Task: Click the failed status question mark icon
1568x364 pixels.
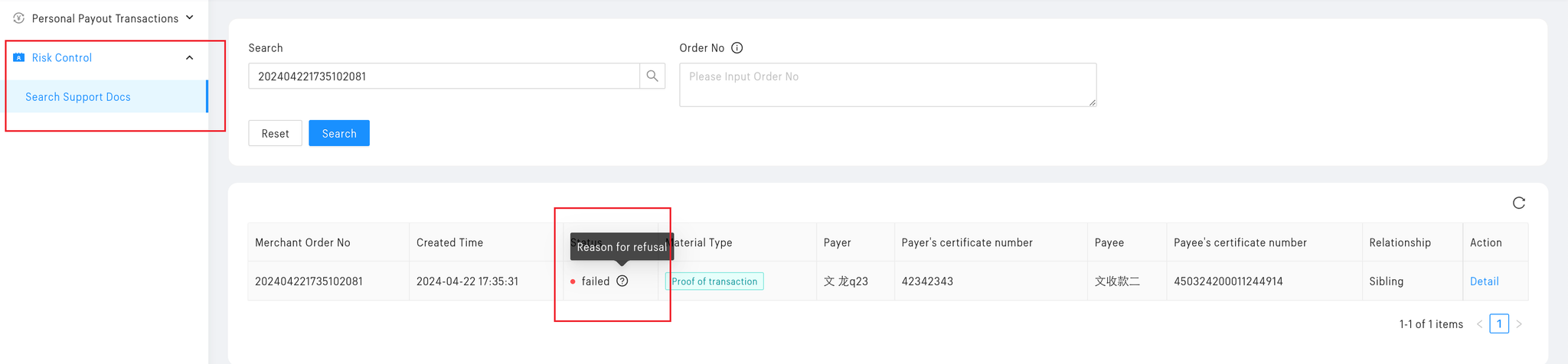Action: (x=622, y=281)
